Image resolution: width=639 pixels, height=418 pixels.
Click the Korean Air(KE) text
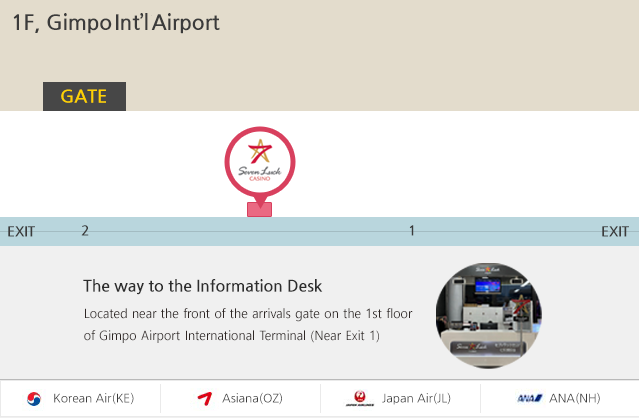pos(93,398)
